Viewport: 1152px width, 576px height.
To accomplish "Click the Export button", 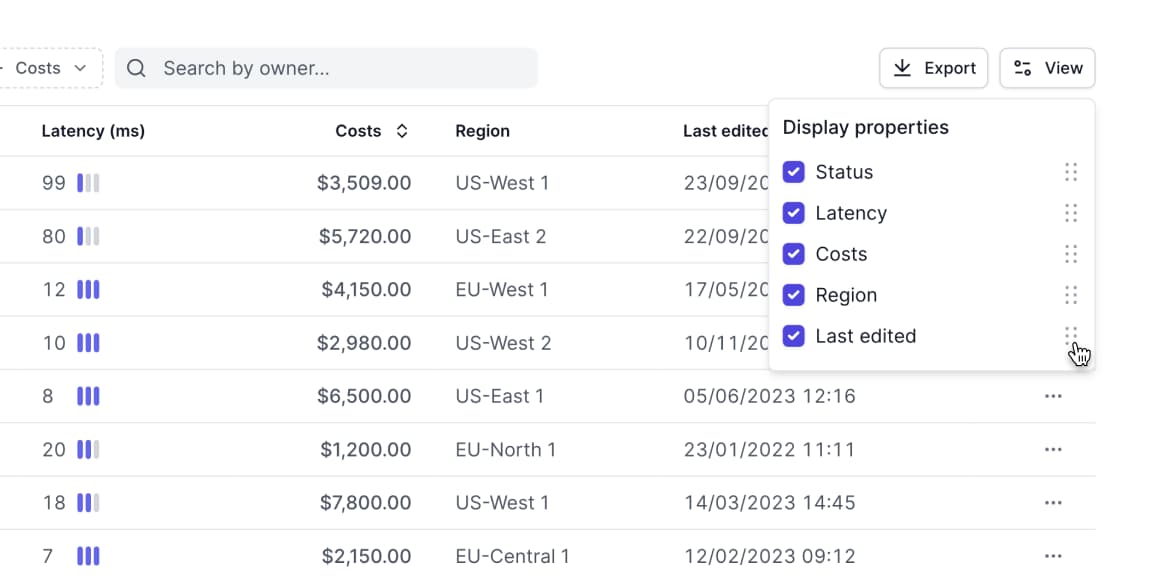I will [x=933, y=68].
